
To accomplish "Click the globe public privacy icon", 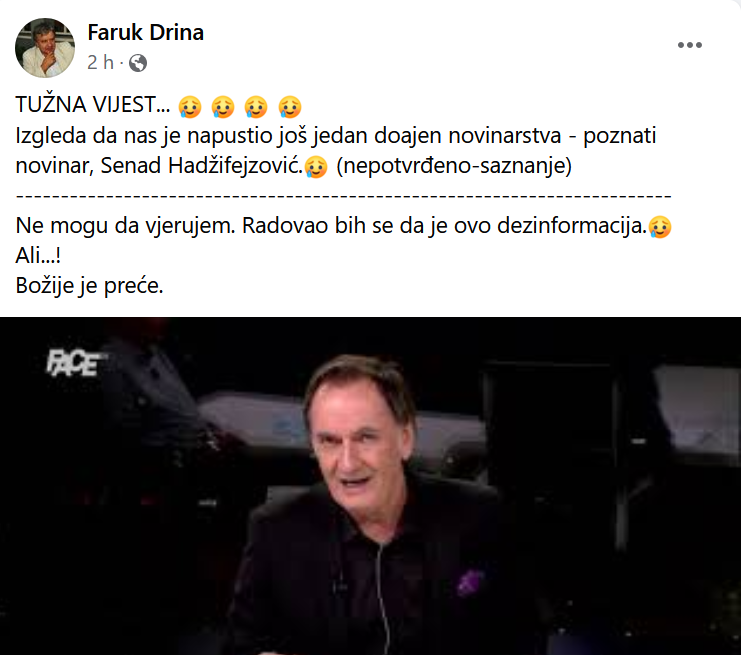I will [138, 63].
